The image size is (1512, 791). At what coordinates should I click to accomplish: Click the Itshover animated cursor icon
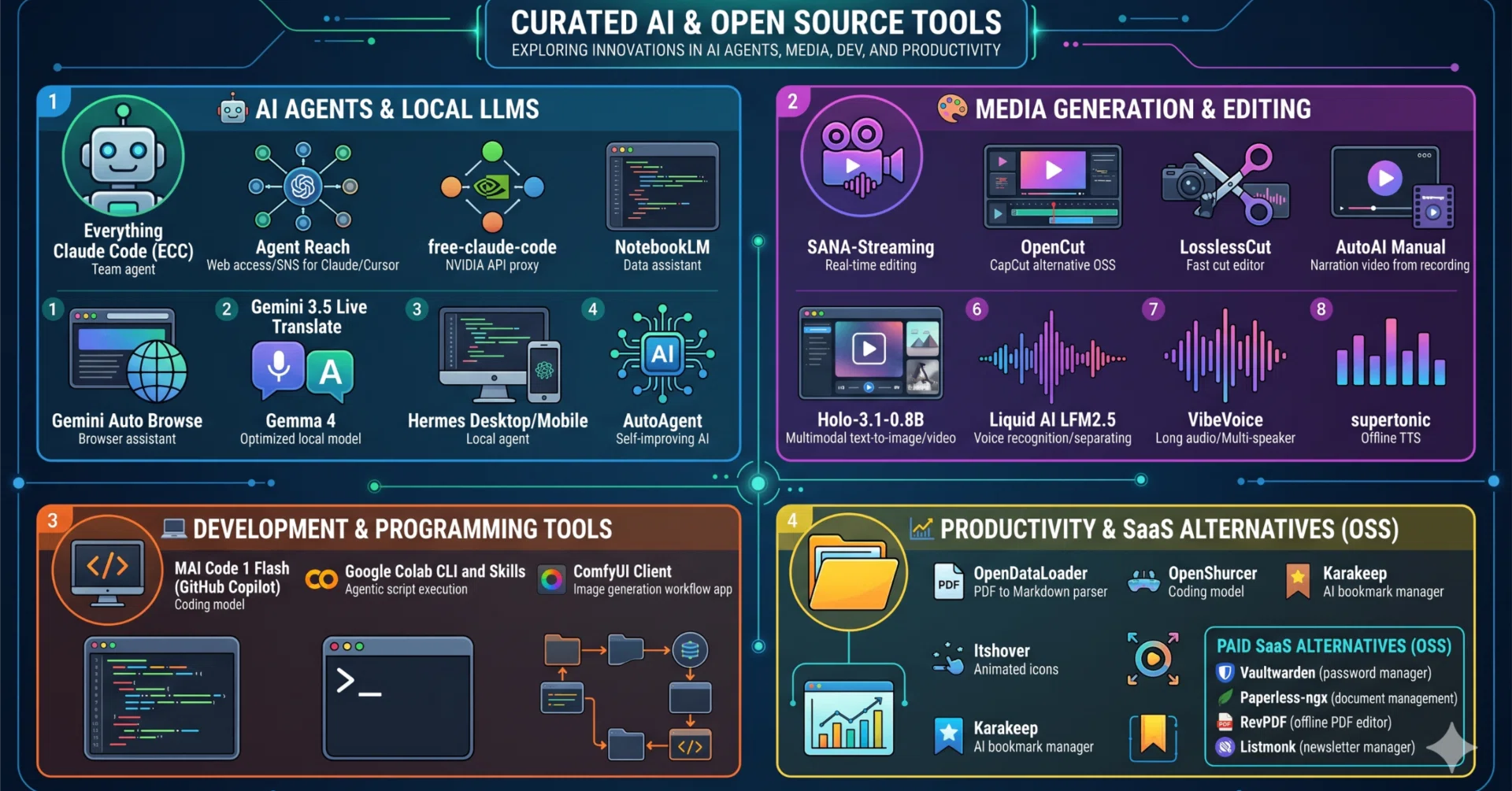point(948,659)
